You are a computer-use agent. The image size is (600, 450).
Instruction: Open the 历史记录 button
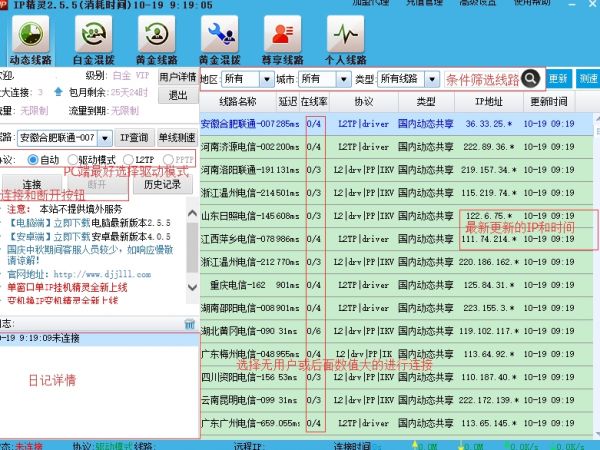tap(163, 184)
